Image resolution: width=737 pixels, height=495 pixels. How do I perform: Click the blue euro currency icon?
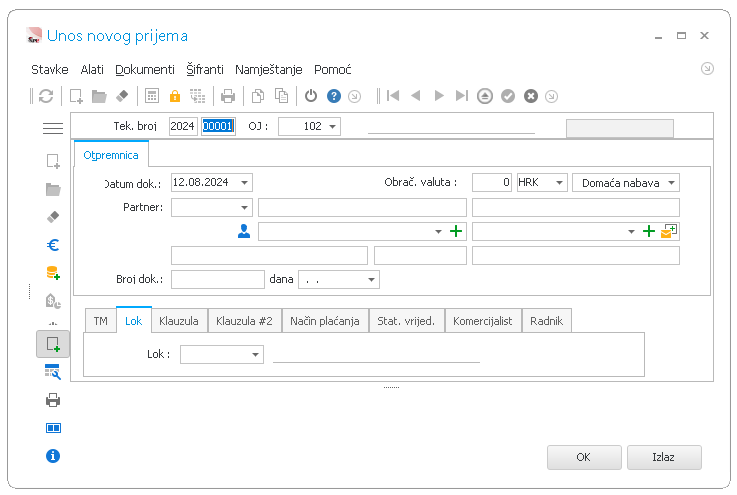pyautogui.click(x=53, y=245)
